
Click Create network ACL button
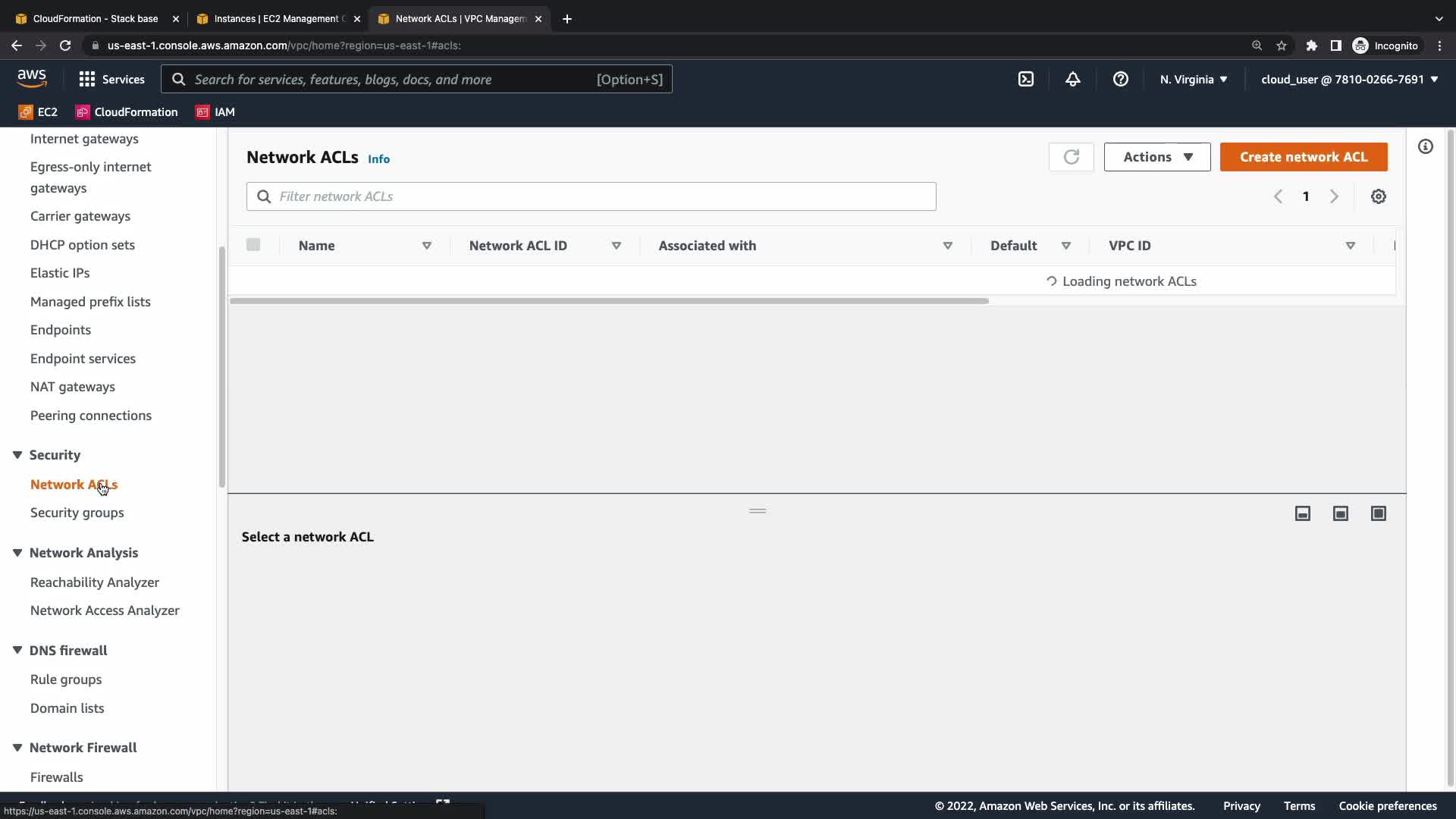[1303, 157]
